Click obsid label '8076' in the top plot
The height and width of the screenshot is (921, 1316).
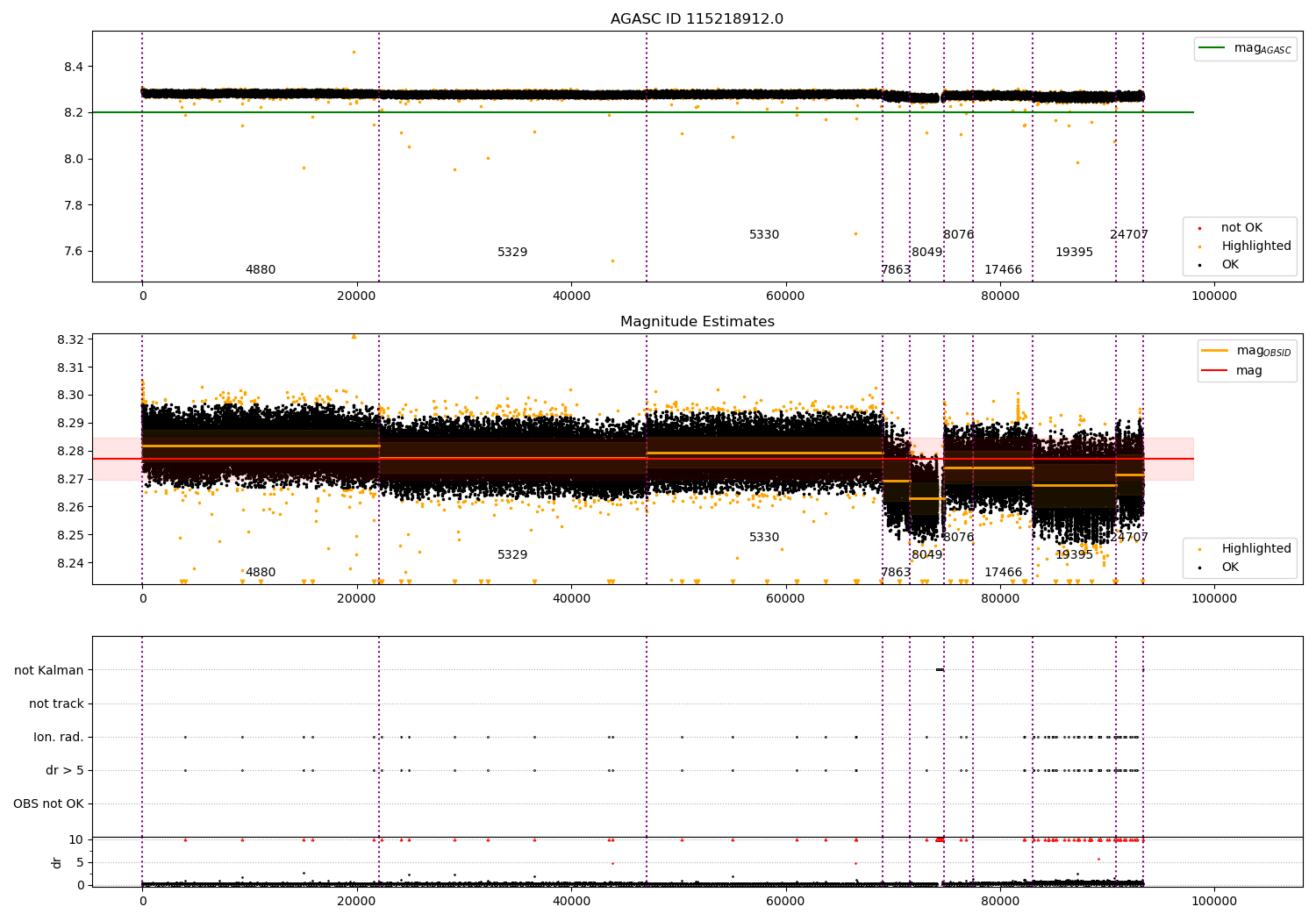(958, 235)
